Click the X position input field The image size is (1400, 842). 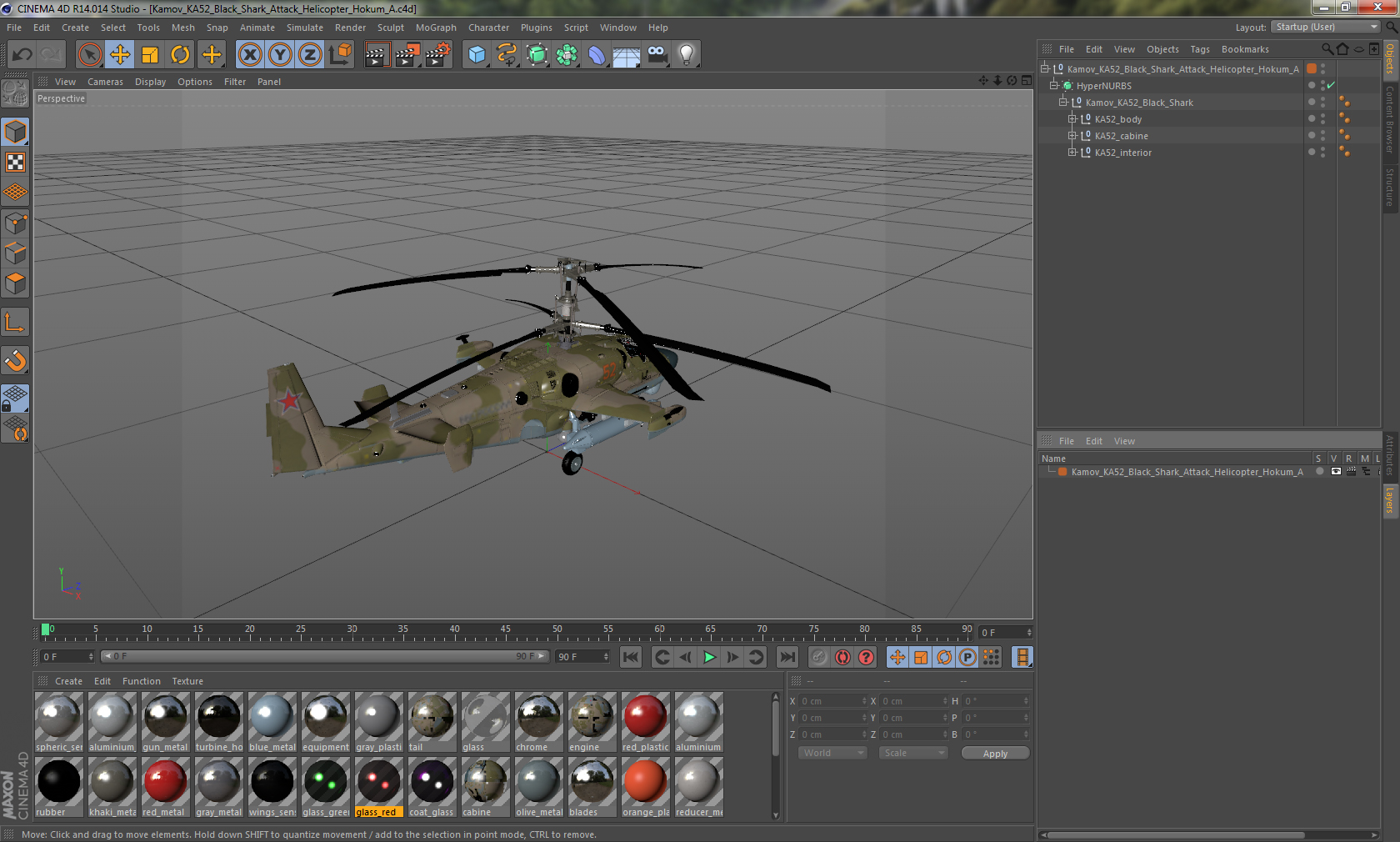click(833, 701)
